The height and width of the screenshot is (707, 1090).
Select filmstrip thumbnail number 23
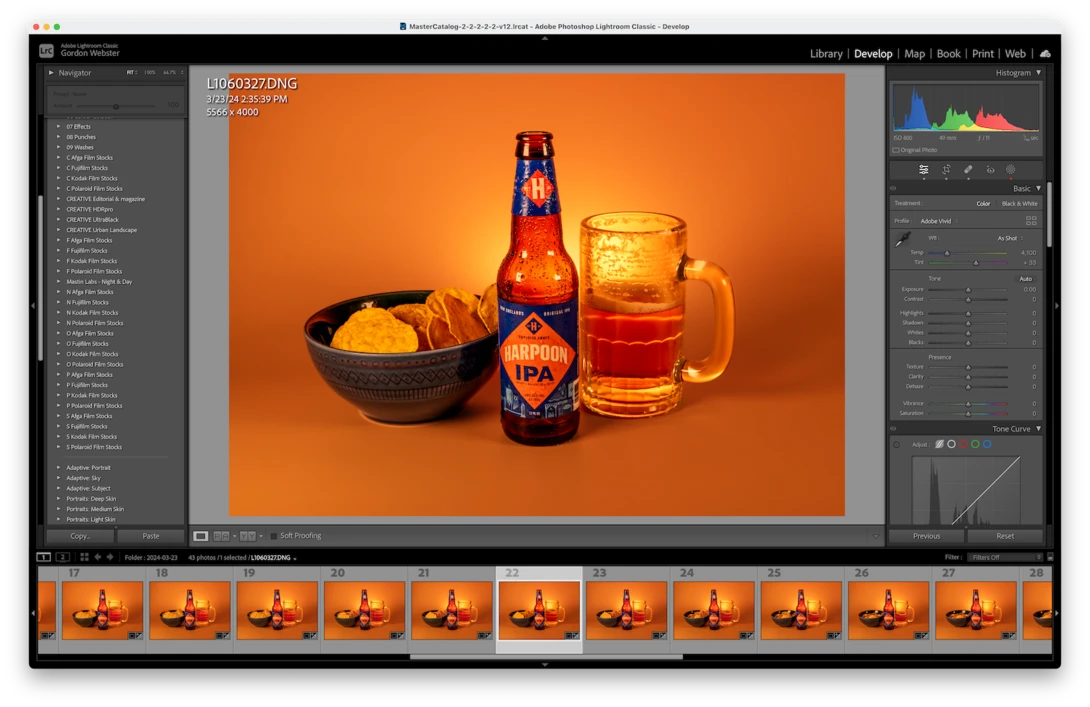(x=626, y=610)
